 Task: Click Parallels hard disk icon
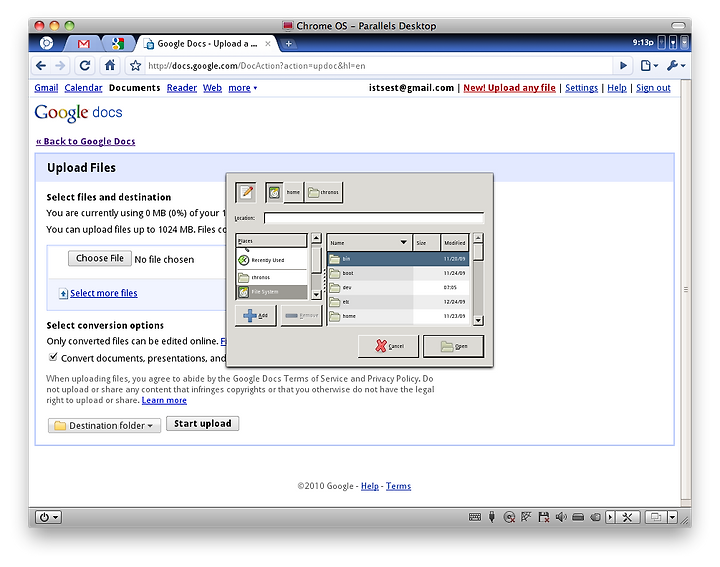pos(578,517)
